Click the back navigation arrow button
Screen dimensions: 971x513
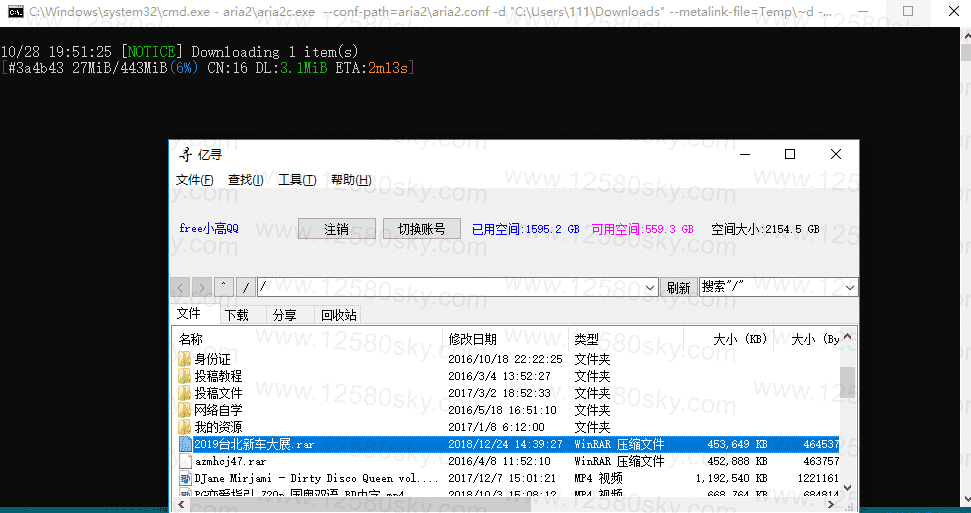(x=181, y=288)
